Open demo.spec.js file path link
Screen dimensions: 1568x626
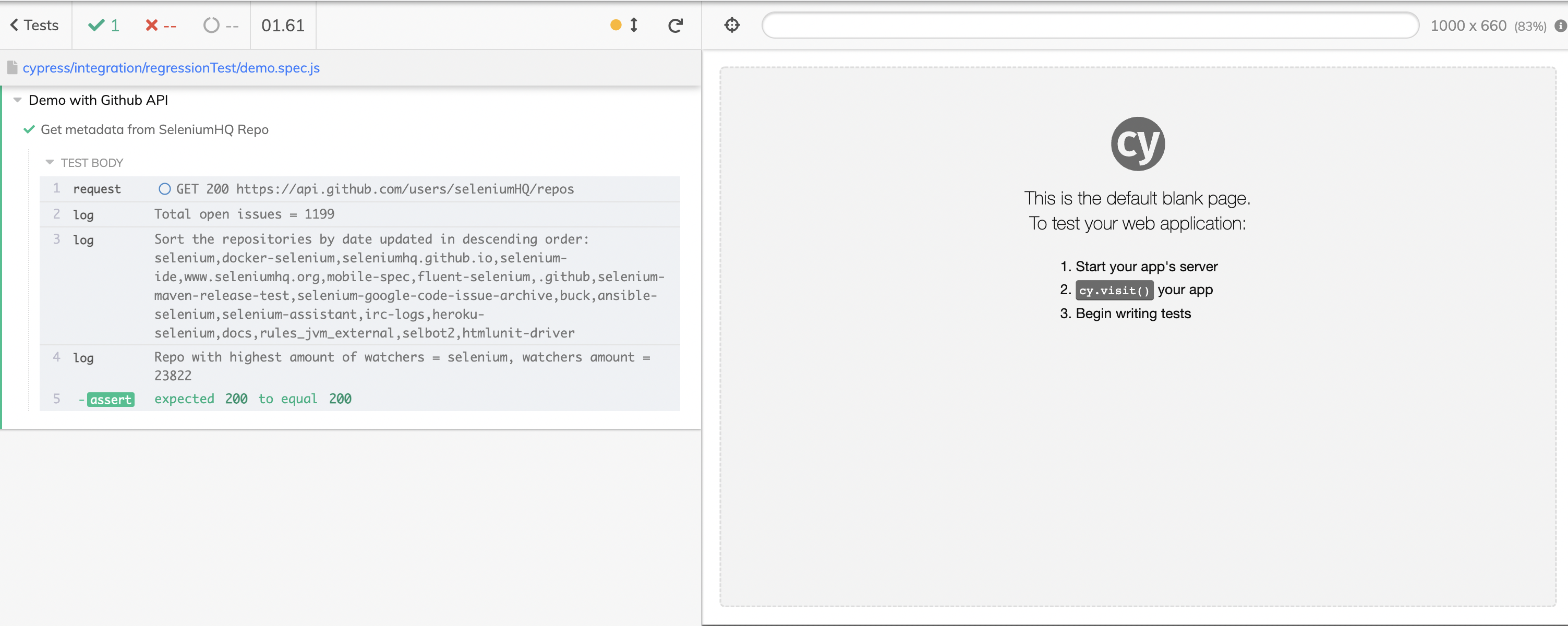(x=171, y=68)
